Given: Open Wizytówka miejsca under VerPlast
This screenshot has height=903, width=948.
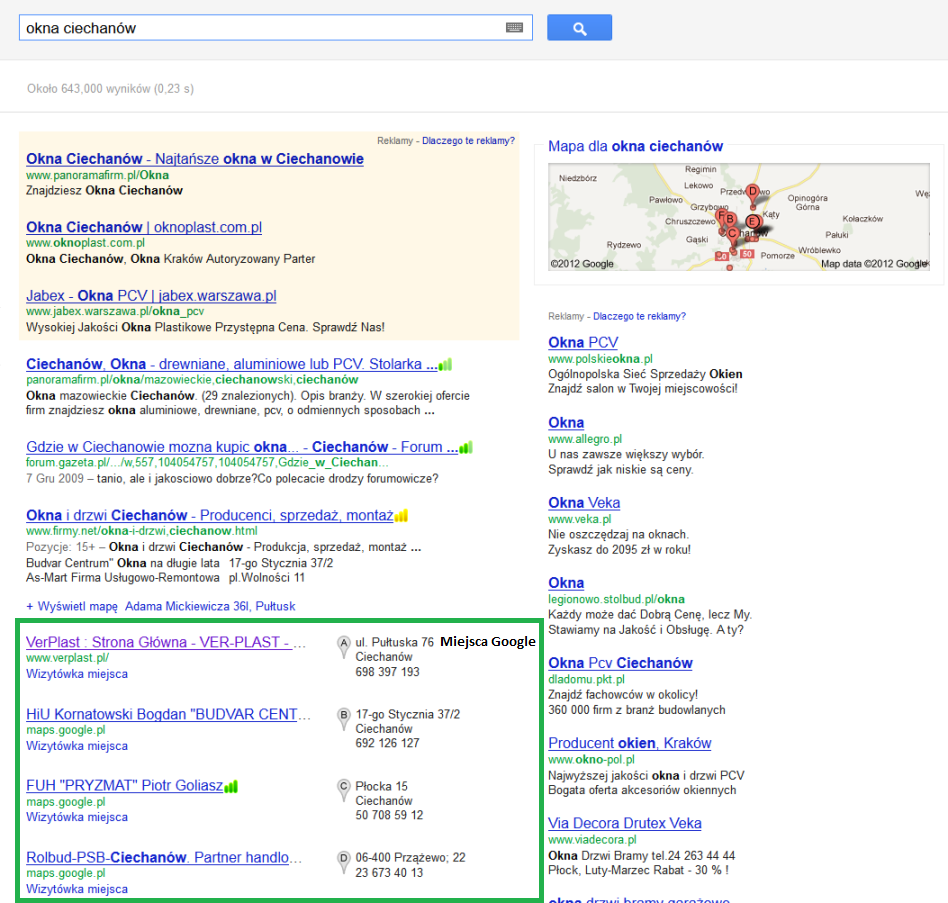Looking at the screenshot, I should click(77, 674).
